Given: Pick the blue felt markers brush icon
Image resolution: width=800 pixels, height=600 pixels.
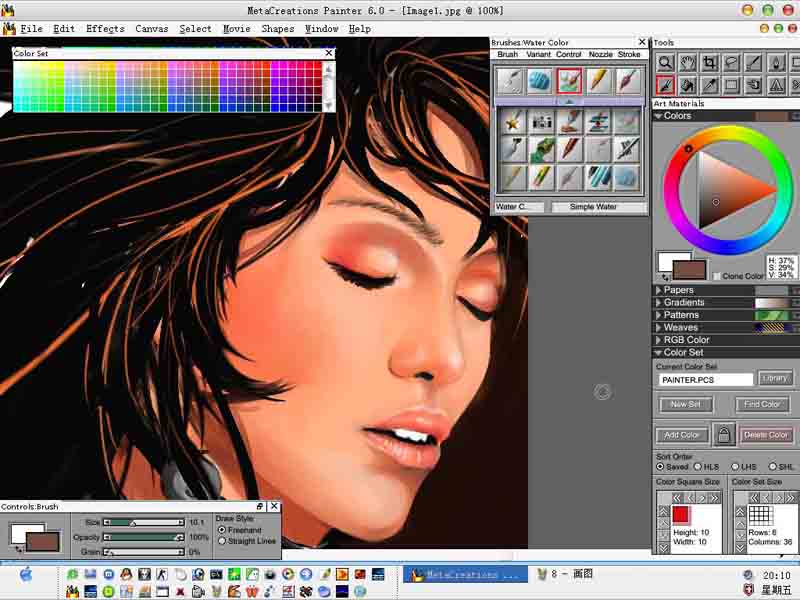Looking at the screenshot, I should tap(598, 178).
